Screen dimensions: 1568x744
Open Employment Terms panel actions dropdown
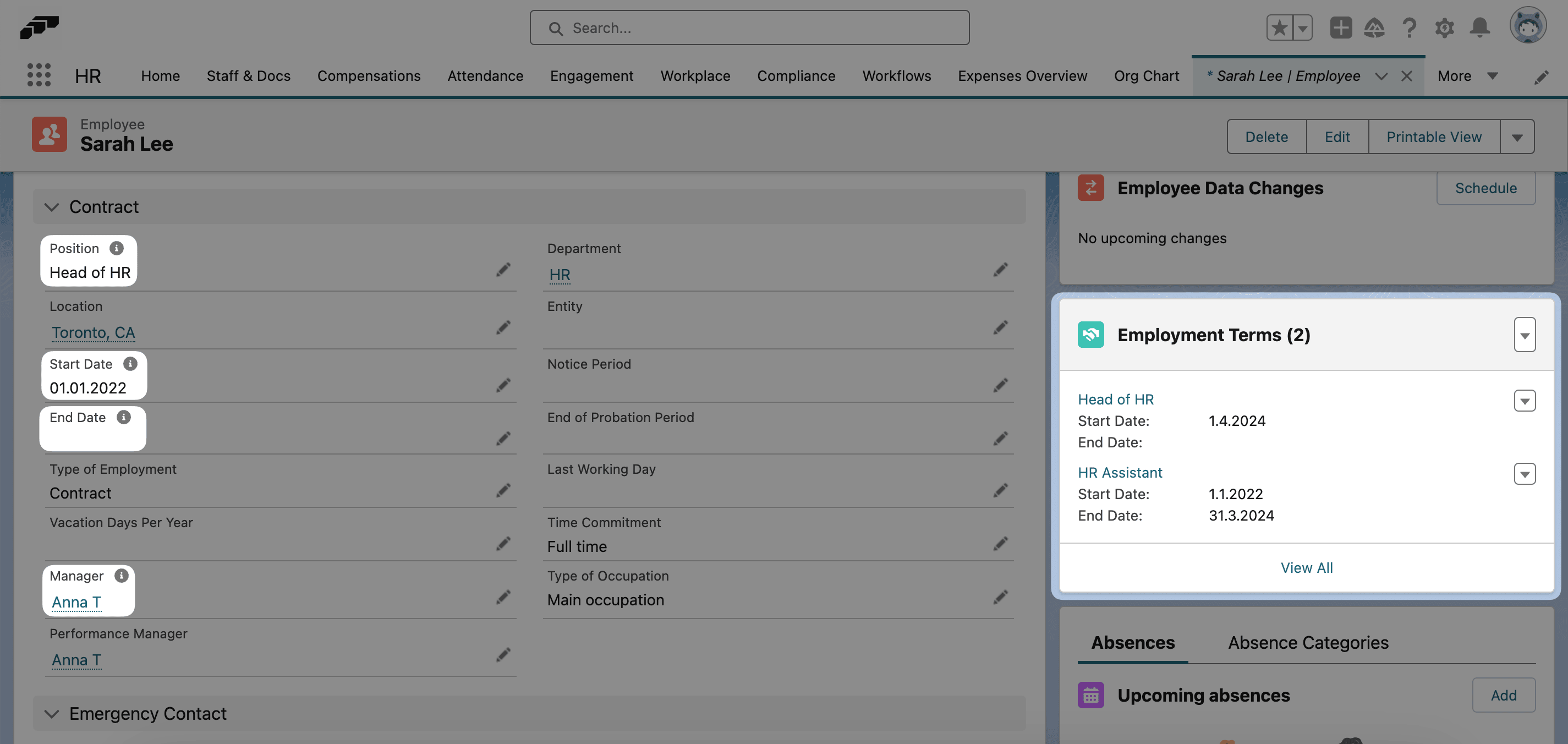(1525, 335)
